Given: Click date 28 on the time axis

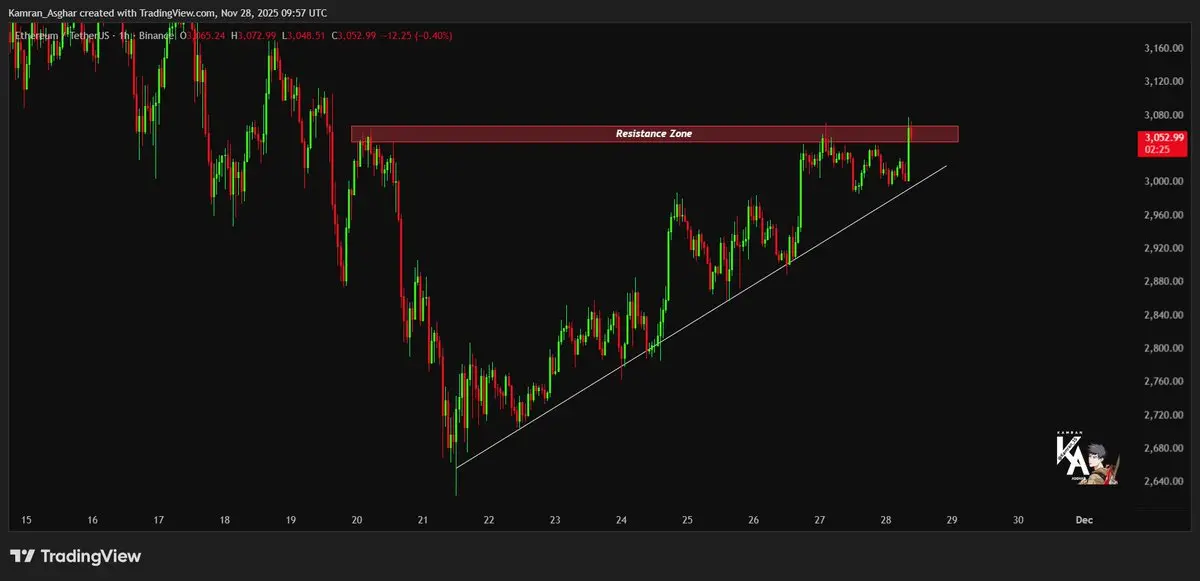Looking at the screenshot, I should point(885,520).
